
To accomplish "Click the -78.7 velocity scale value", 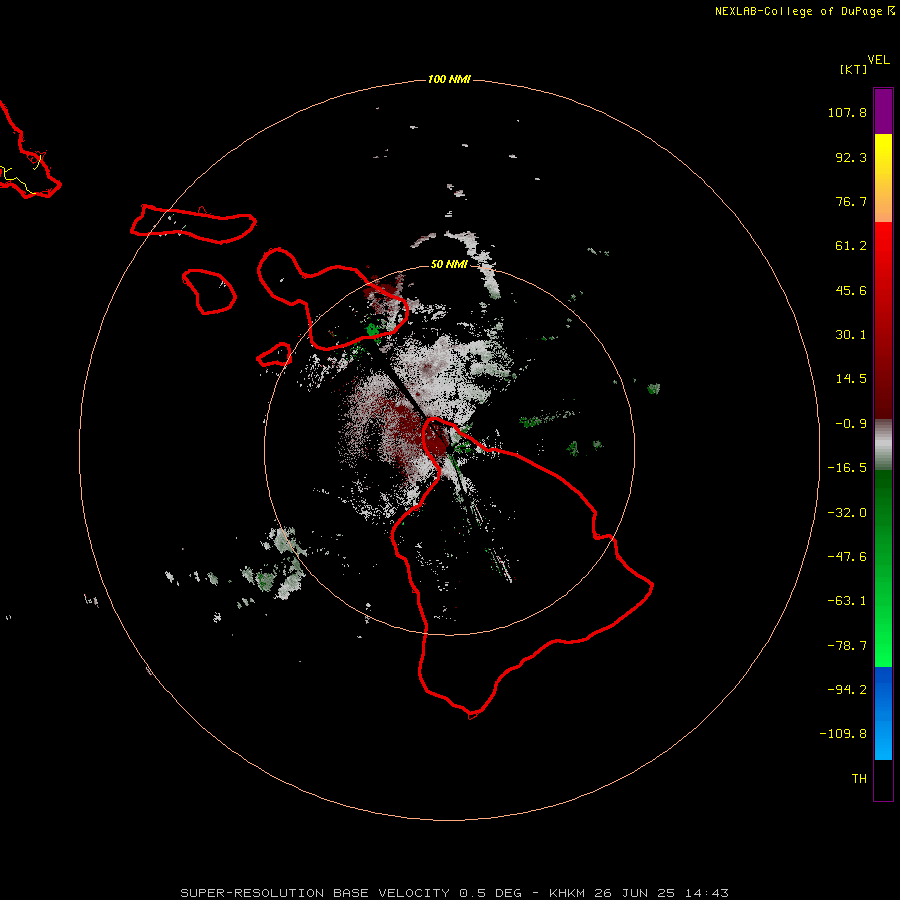I will (847, 646).
